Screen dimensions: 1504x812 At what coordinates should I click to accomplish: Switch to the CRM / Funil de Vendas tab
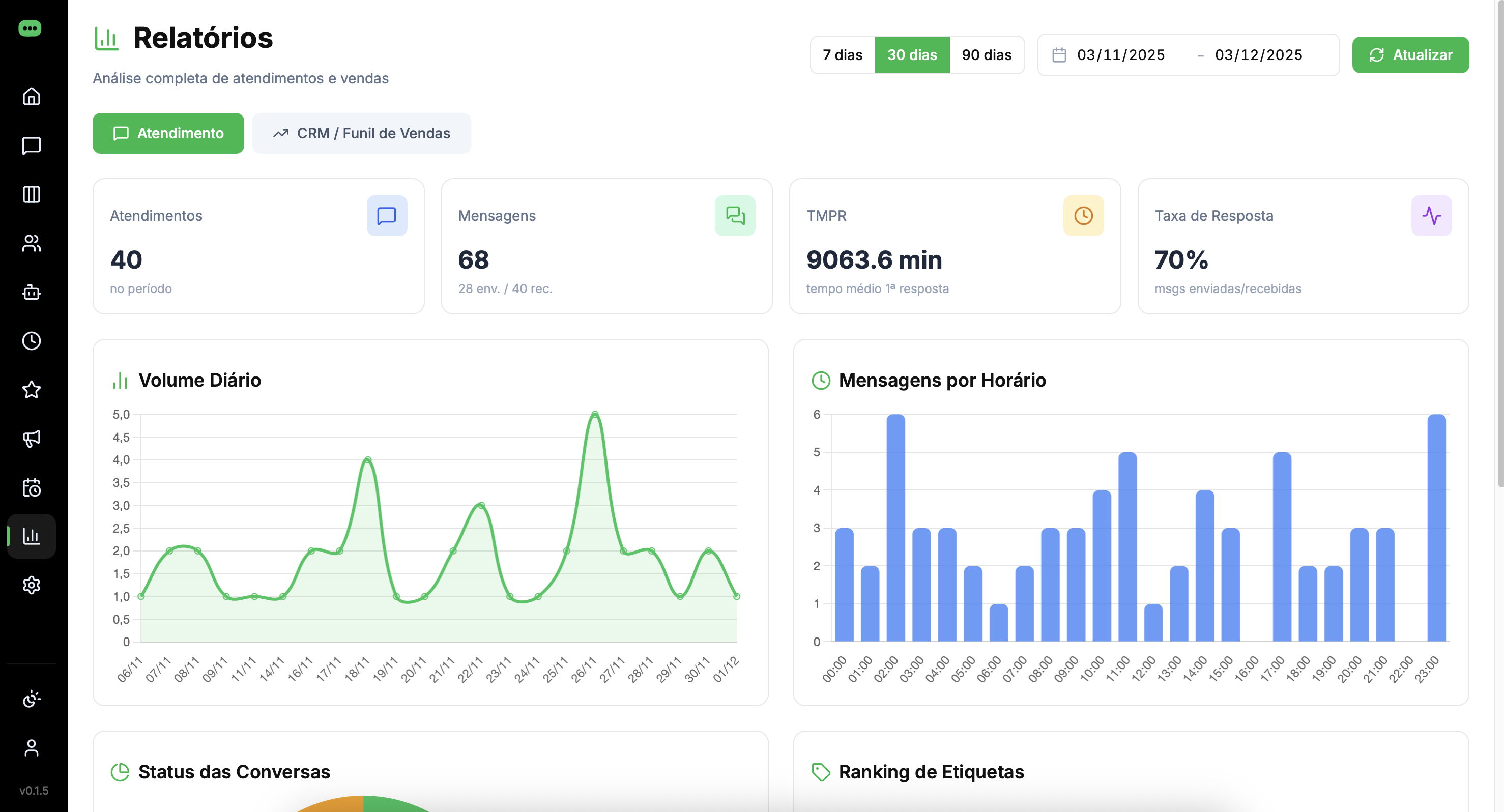point(361,133)
